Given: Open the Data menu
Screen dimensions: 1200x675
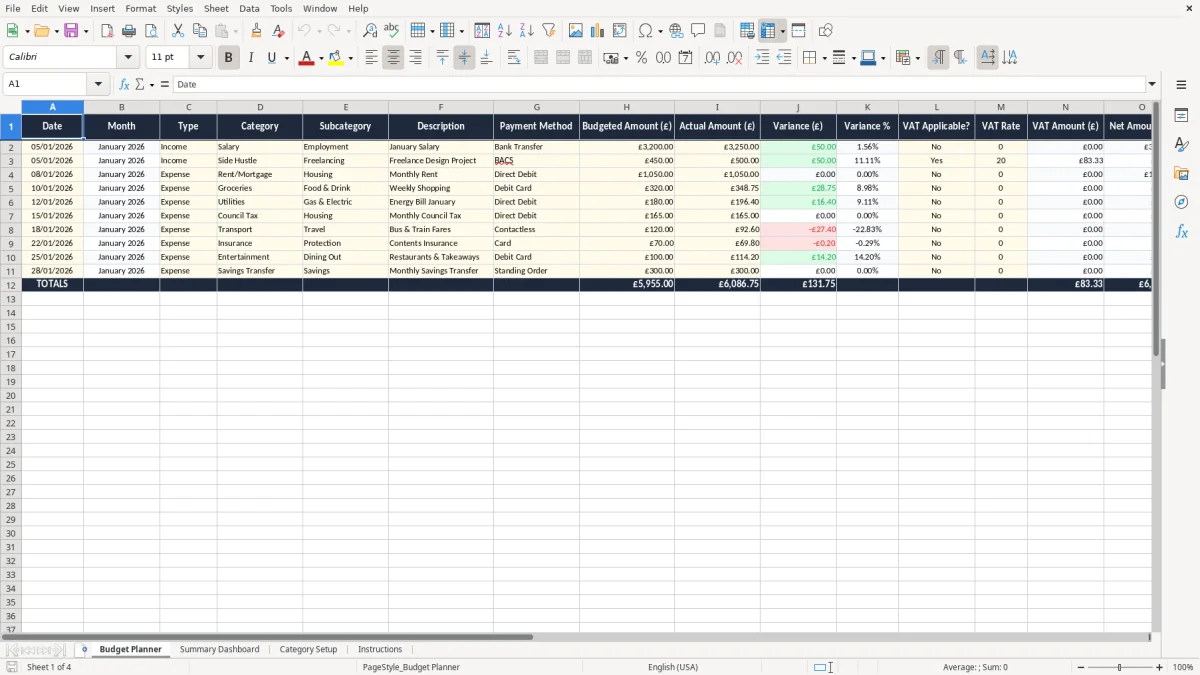Looking at the screenshot, I should [x=249, y=8].
